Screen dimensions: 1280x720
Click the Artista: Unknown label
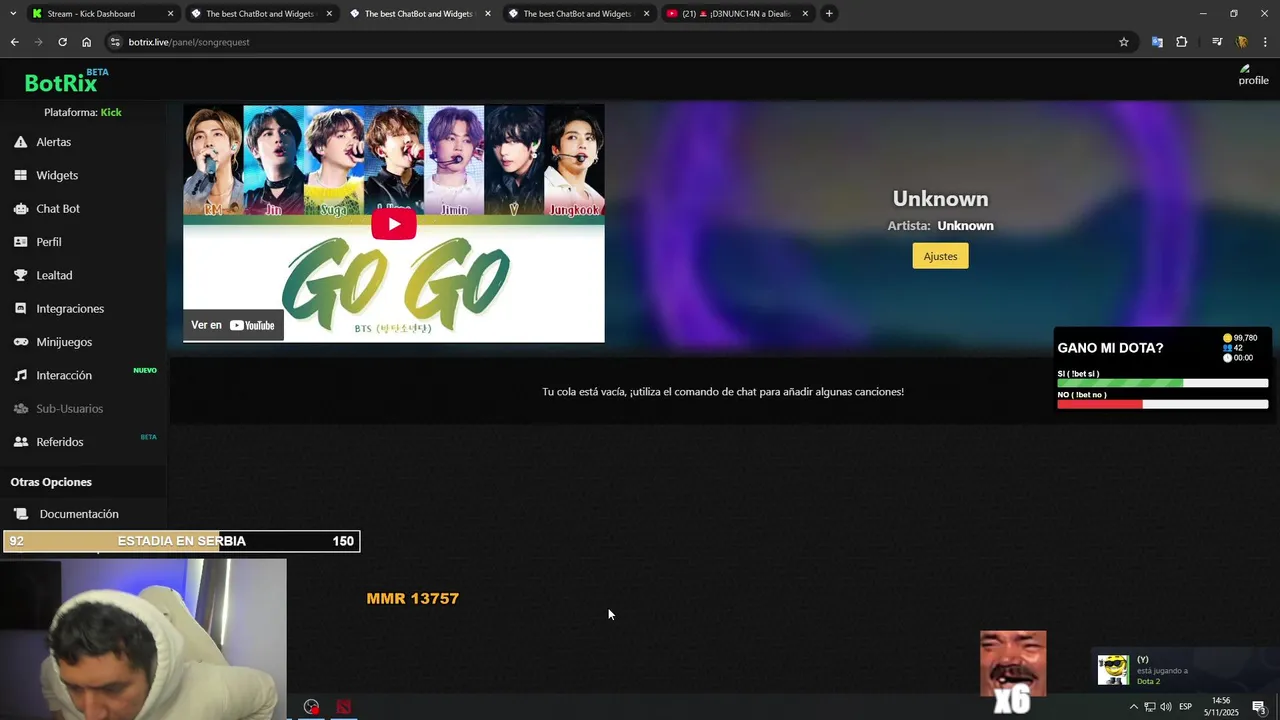point(940,226)
